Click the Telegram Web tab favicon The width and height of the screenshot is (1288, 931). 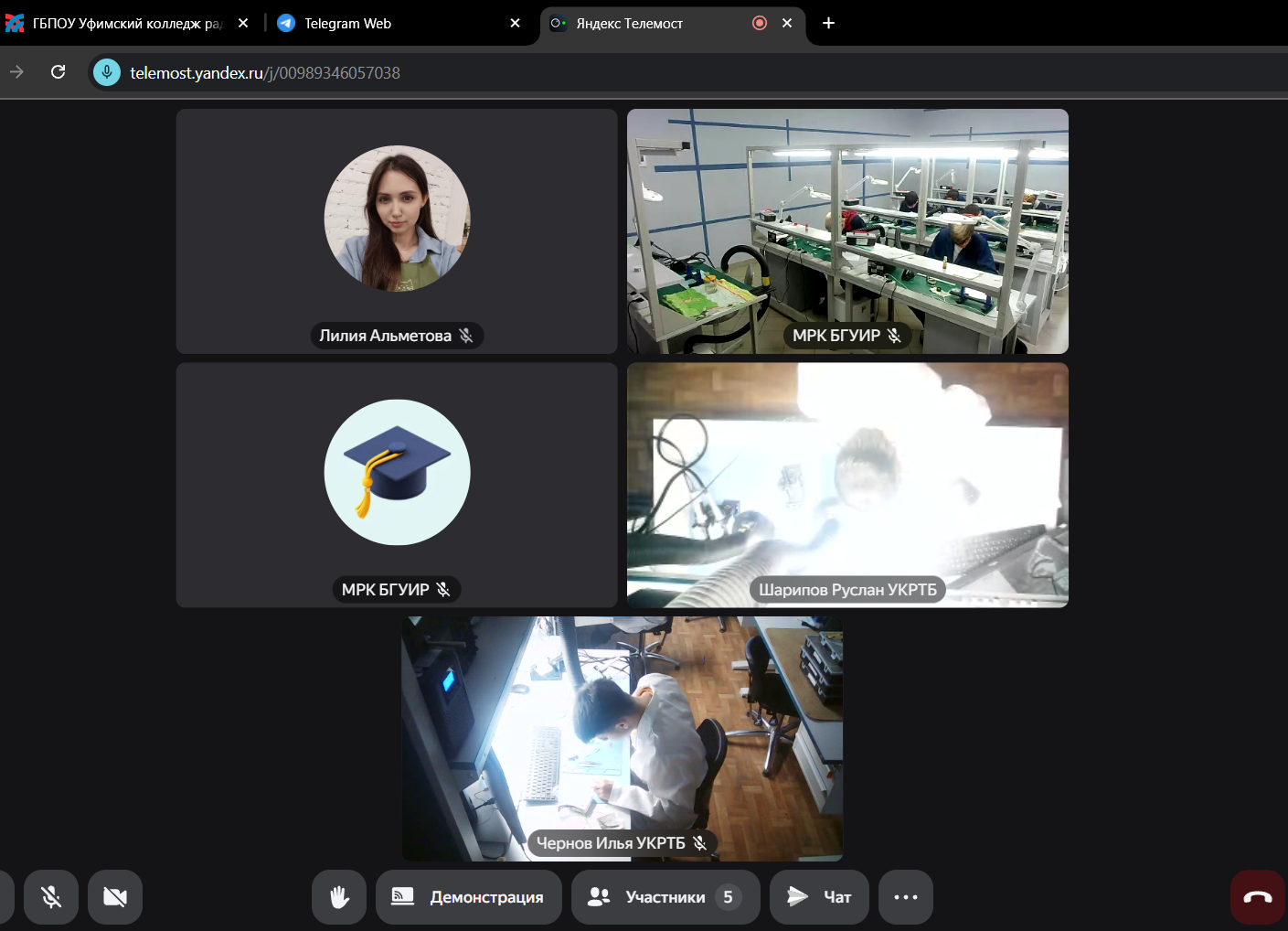286,23
